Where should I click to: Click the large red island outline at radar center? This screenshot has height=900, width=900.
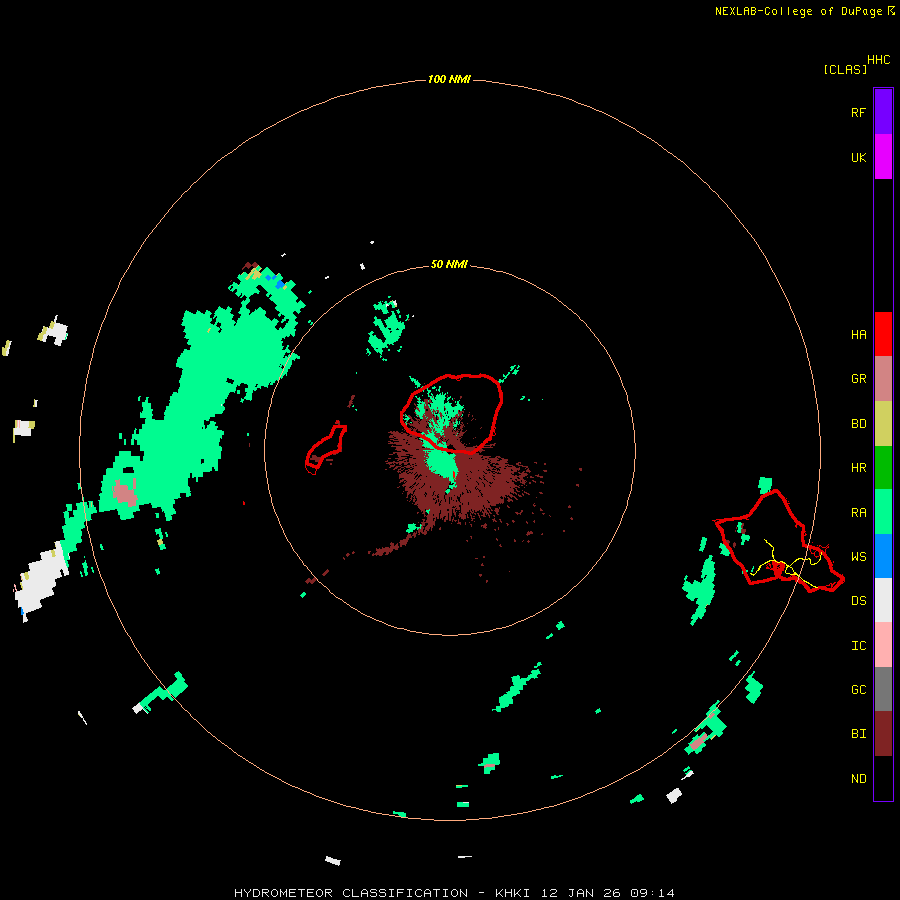451,413
